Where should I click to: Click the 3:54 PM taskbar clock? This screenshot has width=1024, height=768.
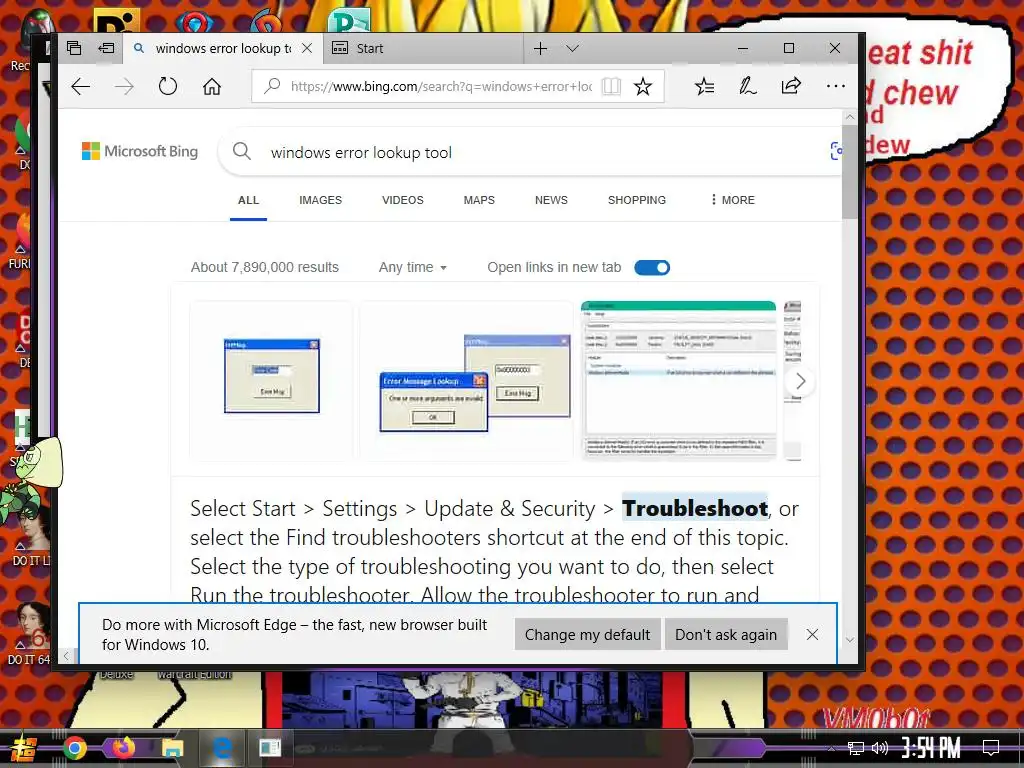931,748
